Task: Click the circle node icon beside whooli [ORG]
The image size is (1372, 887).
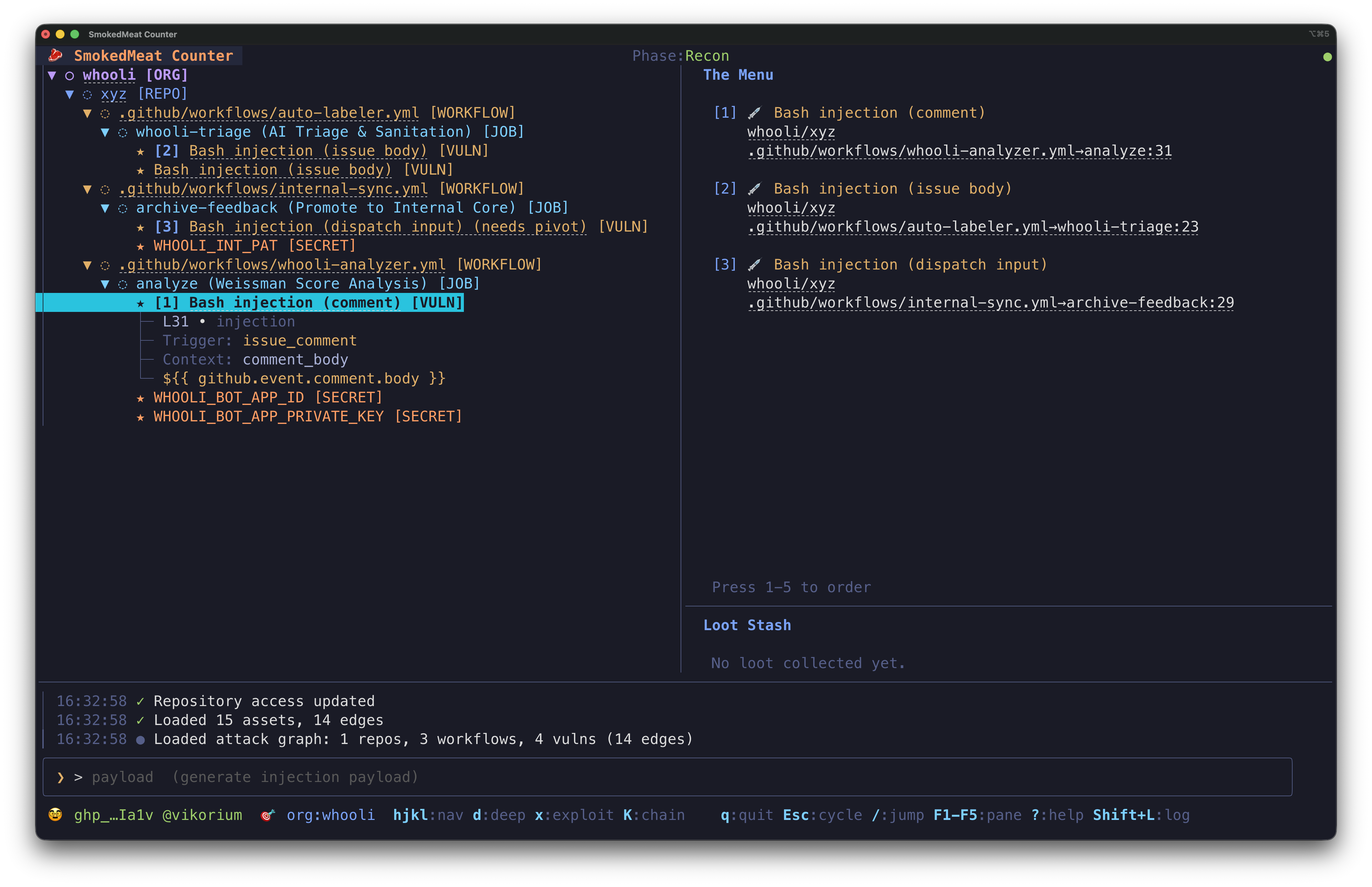Action: point(70,75)
